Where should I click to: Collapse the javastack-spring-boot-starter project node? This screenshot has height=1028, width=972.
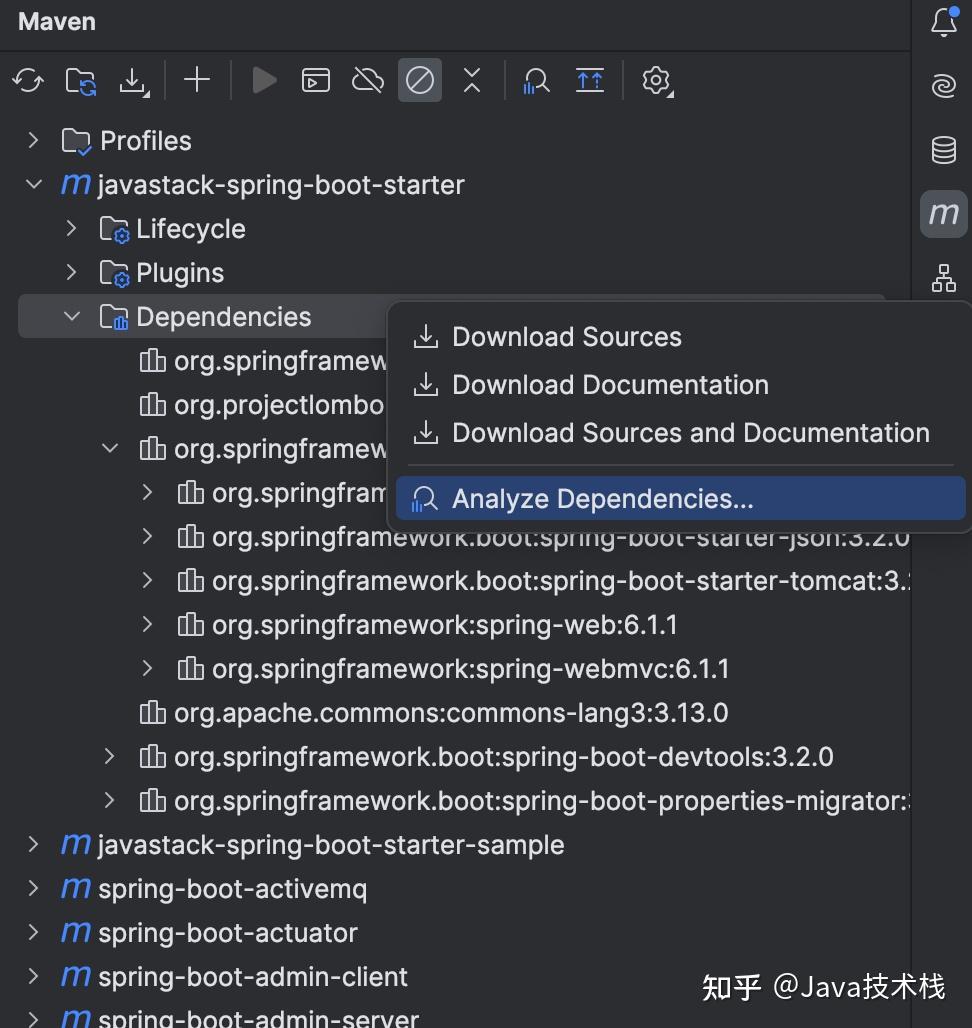pyautogui.click(x=33, y=185)
